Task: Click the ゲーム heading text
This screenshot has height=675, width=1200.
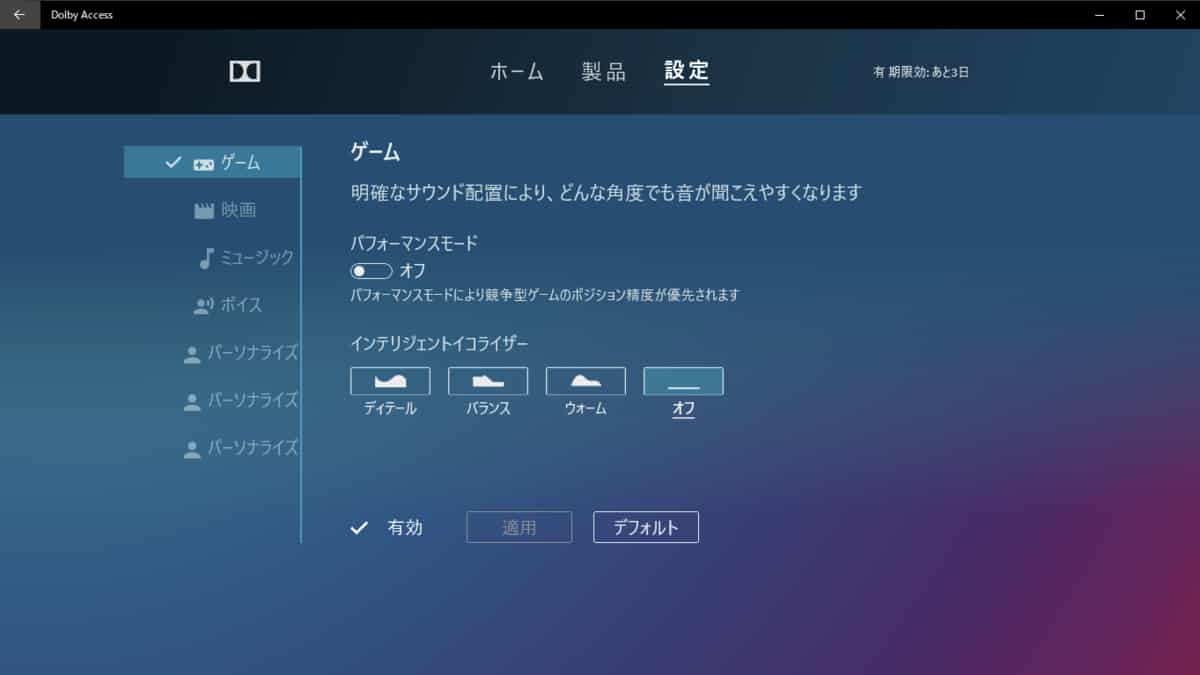Action: click(x=375, y=152)
